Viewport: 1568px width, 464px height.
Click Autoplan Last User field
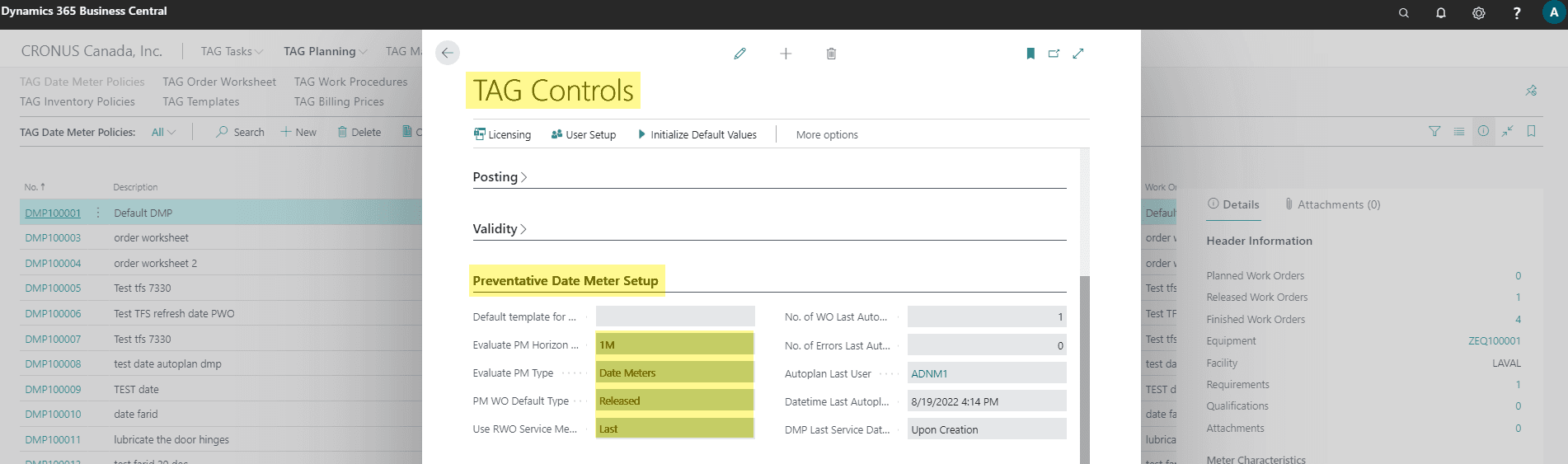click(987, 373)
